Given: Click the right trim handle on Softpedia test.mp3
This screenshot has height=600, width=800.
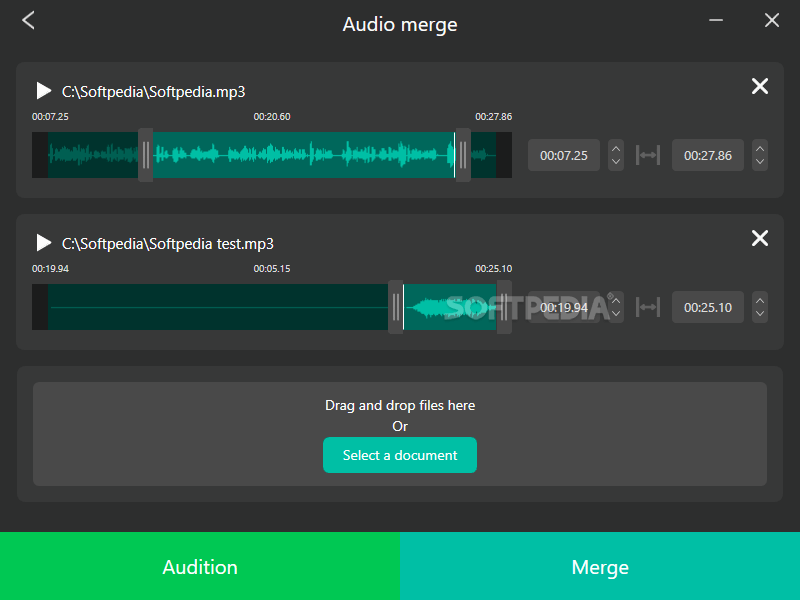Looking at the screenshot, I should click(x=504, y=307).
